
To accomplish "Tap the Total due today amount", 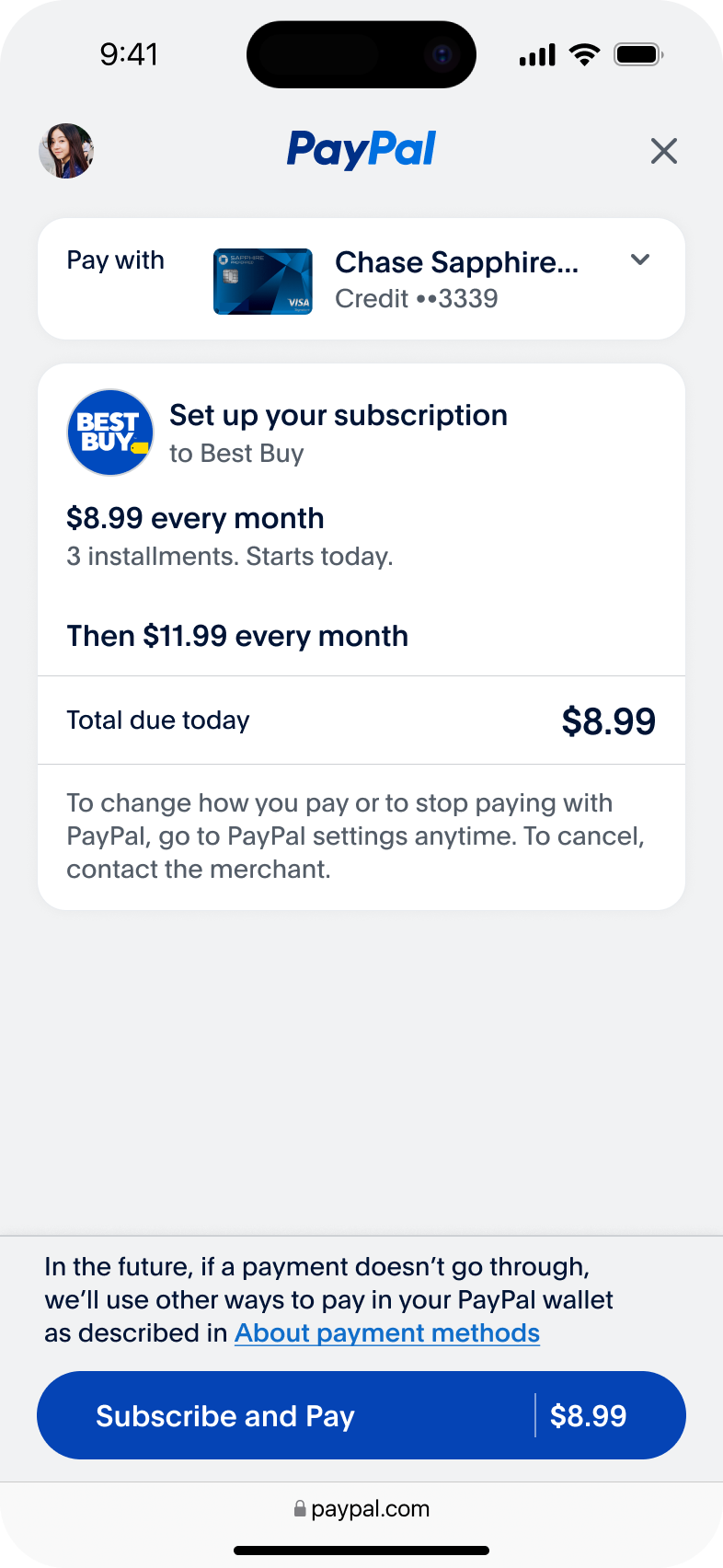I will [608, 721].
